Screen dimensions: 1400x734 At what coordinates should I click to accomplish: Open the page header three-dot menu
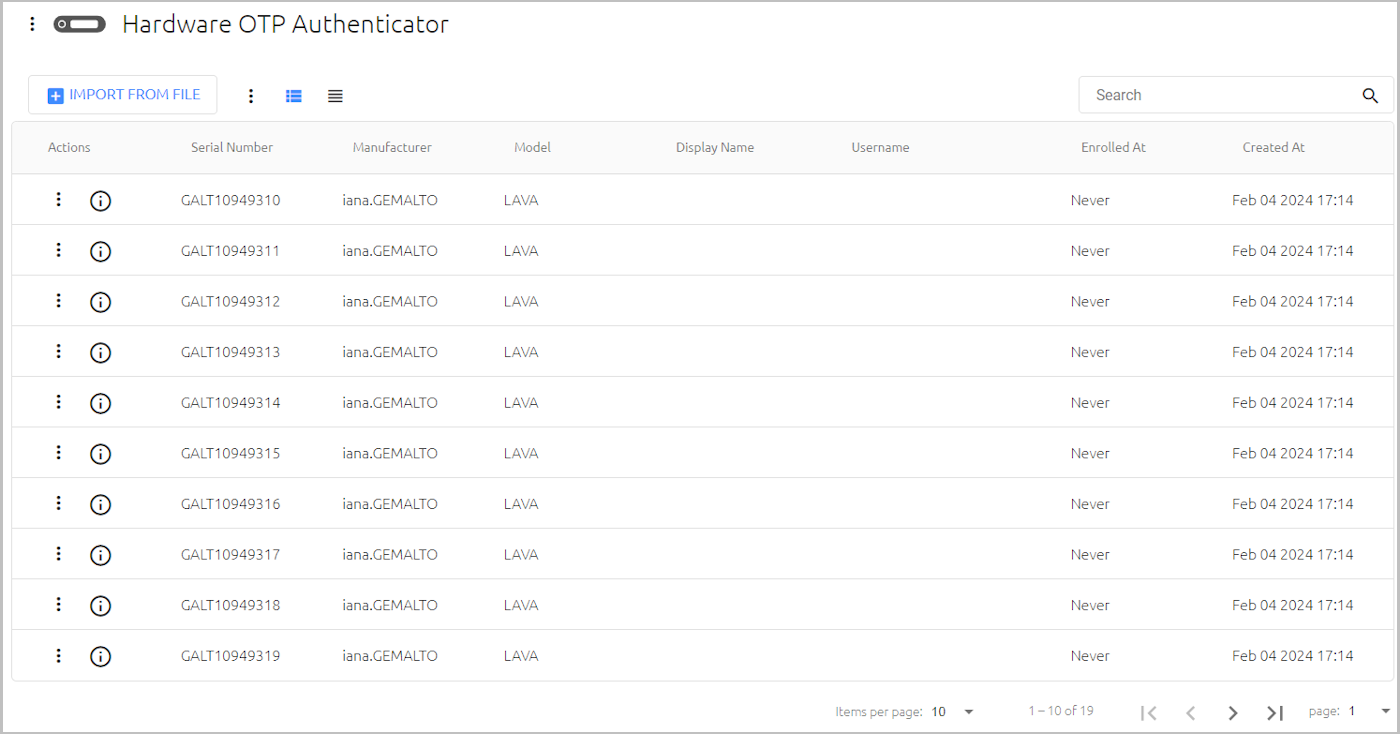[x=32, y=24]
